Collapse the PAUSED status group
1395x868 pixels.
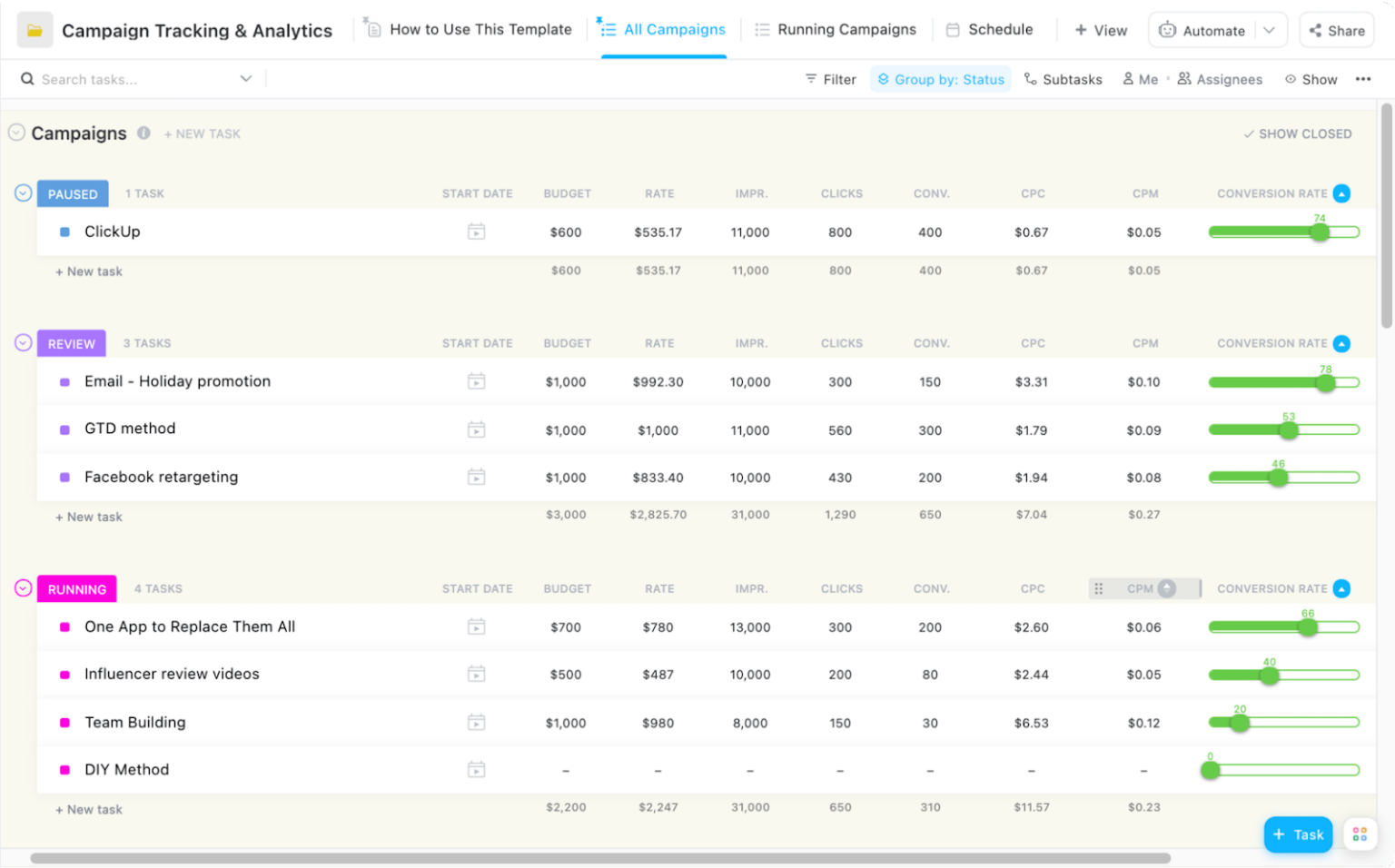(22, 192)
